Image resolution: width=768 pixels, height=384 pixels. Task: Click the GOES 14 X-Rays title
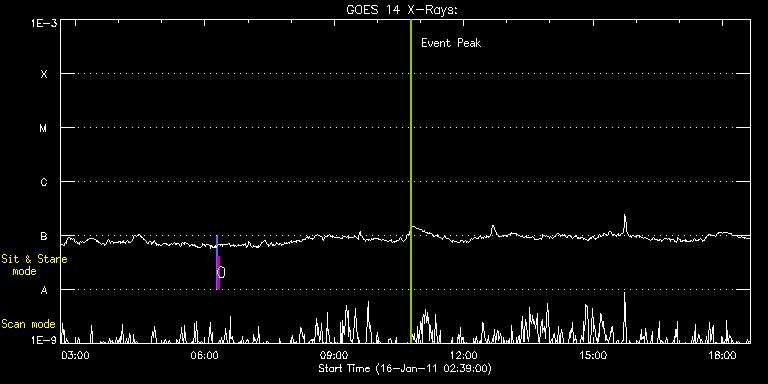pos(402,10)
